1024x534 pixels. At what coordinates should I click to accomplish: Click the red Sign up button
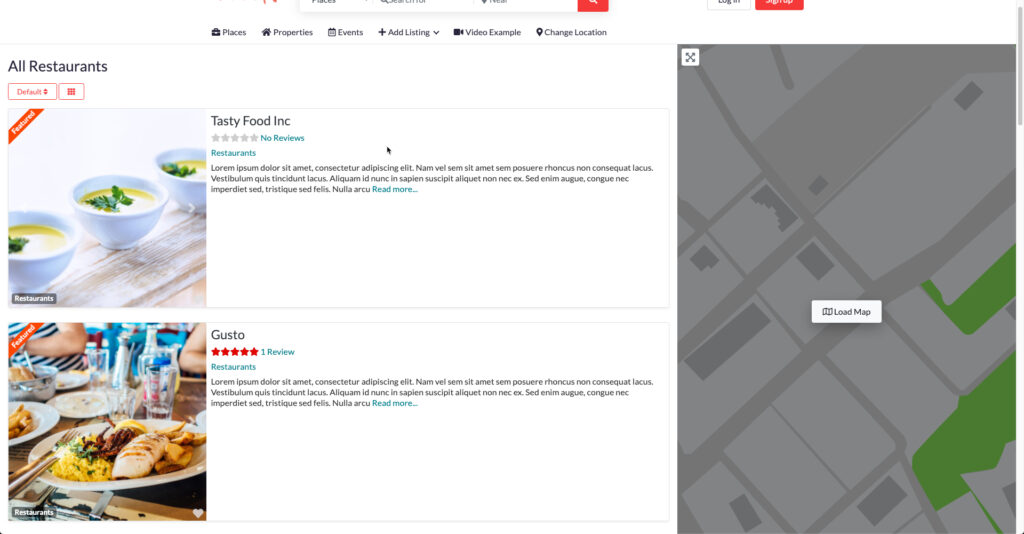click(779, 3)
